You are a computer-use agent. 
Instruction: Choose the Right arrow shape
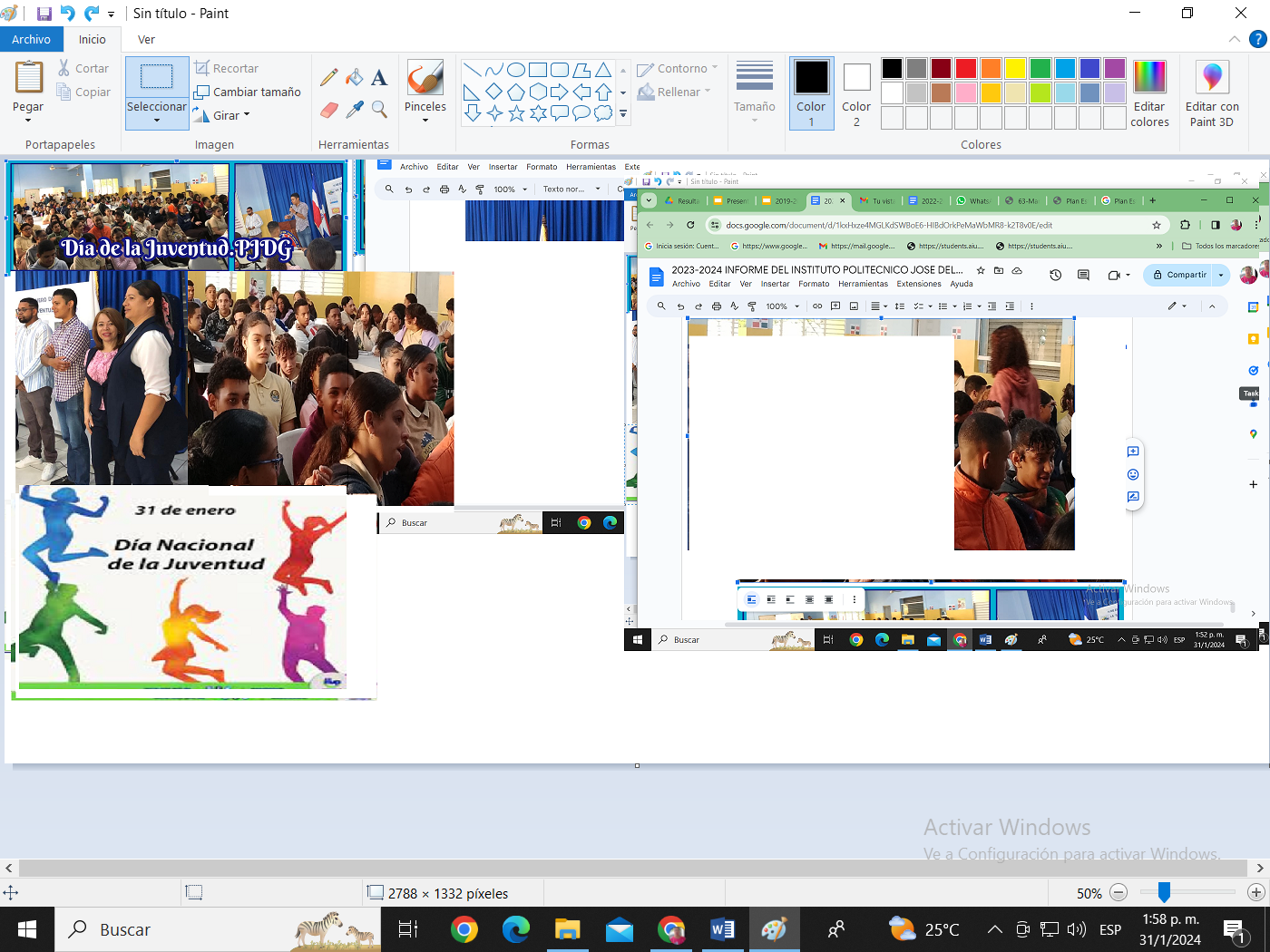click(x=560, y=92)
